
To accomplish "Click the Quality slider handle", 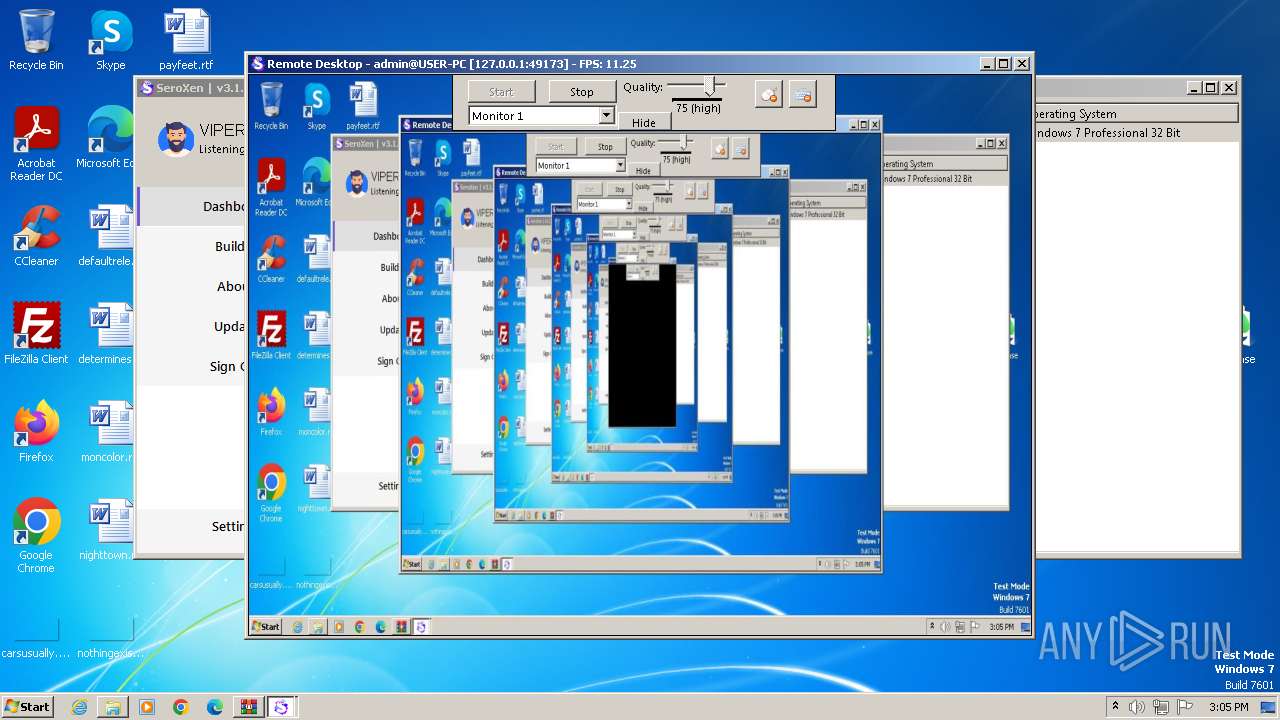I will coord(709,86).
